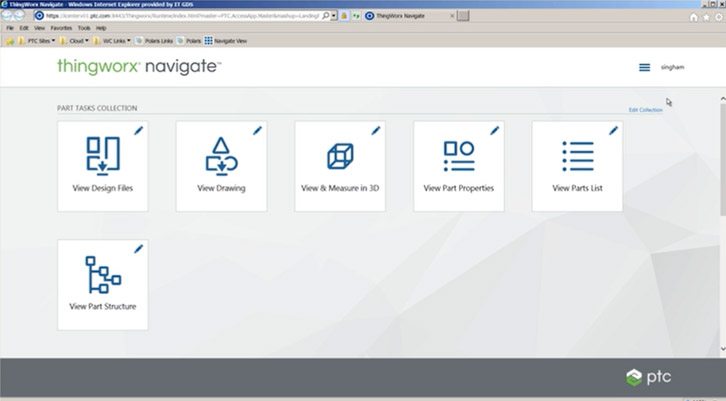Image resolution: width=726 pixels, height=401 pixels.
Task: Open the Favorites menu
Action: 61,28
